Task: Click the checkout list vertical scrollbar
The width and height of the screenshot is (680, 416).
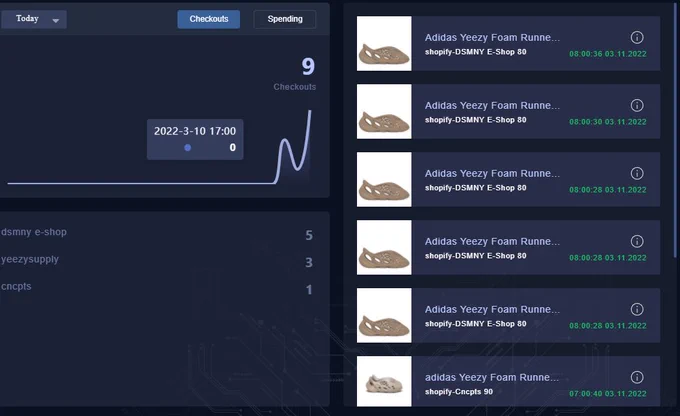Action: [676, 130]
